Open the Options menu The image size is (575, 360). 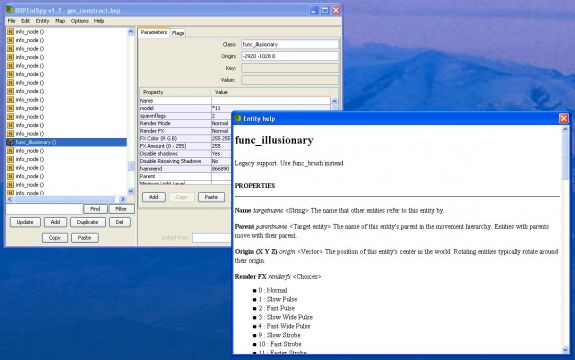[80, 21]
